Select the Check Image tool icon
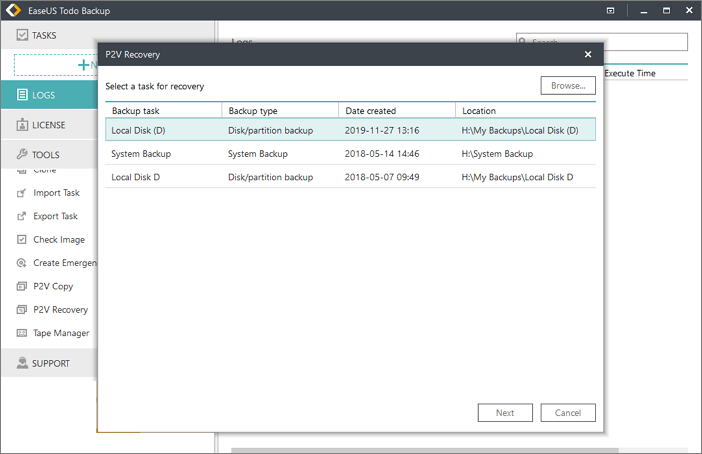 (22, 240)
